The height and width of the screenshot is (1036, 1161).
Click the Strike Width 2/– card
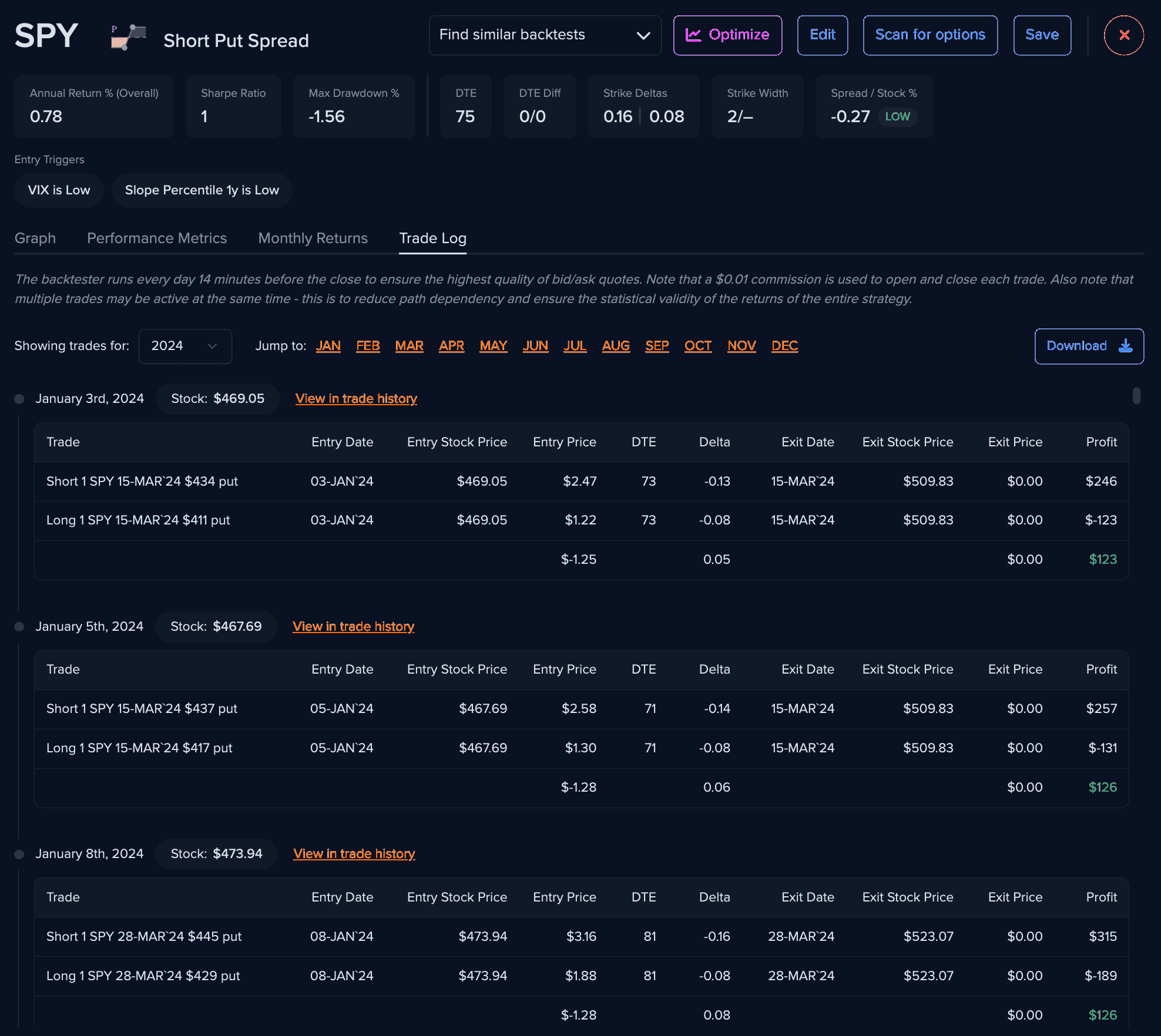tap(757, 106)
